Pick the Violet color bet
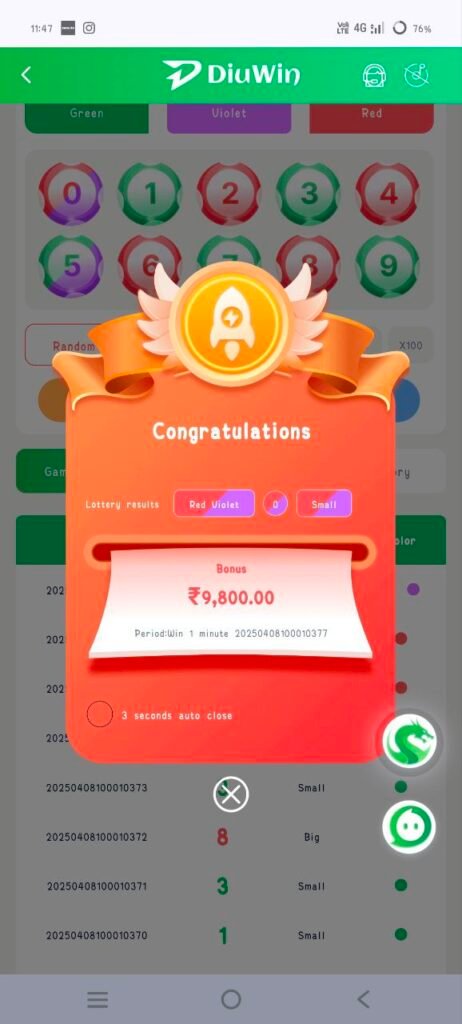The width and height of the screenshot is (462, 1024). 229,117
